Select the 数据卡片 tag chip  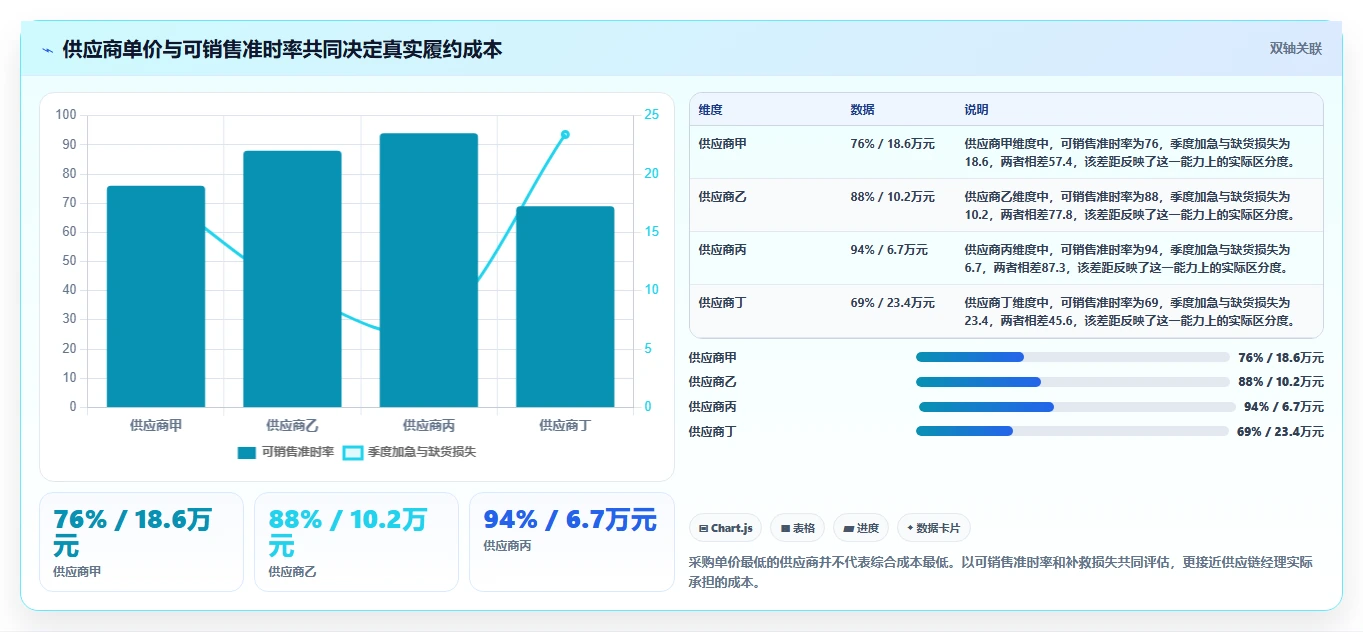click(x=934, y=528)
